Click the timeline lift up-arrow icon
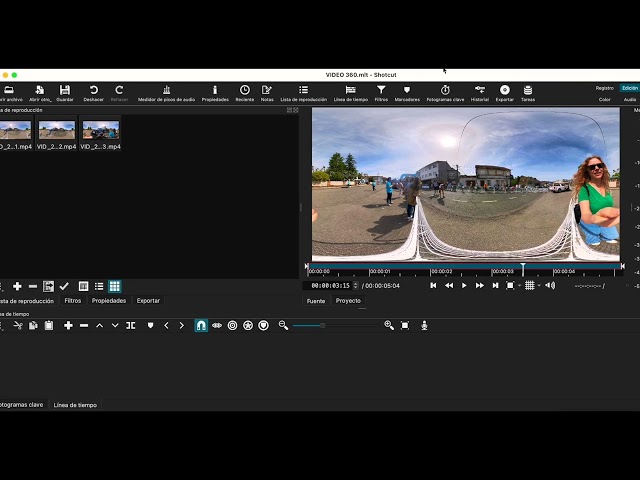The width and height of the screenshot is (640, 480). tap(100, 325)
